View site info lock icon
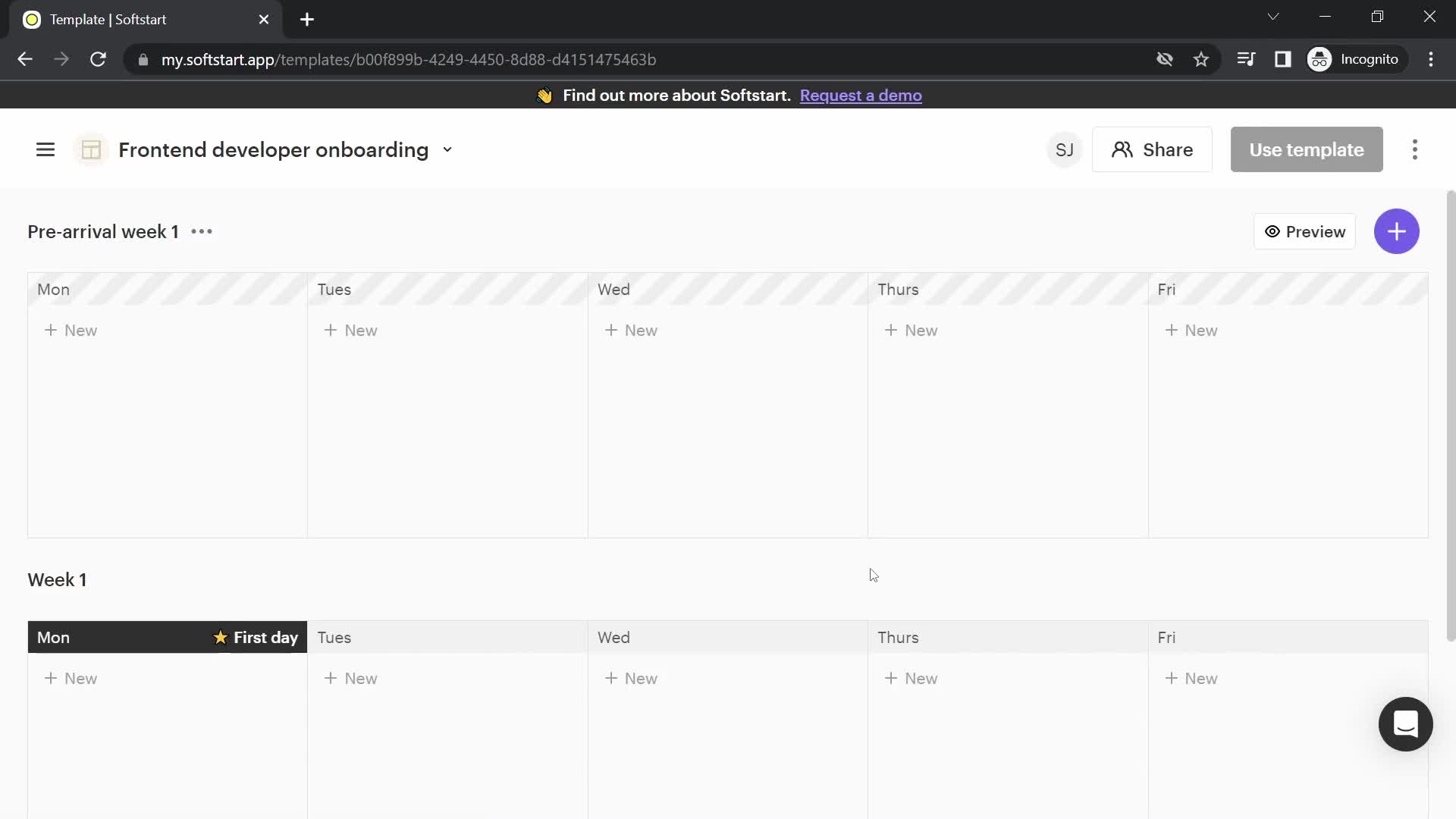 [x=143, y=59]
